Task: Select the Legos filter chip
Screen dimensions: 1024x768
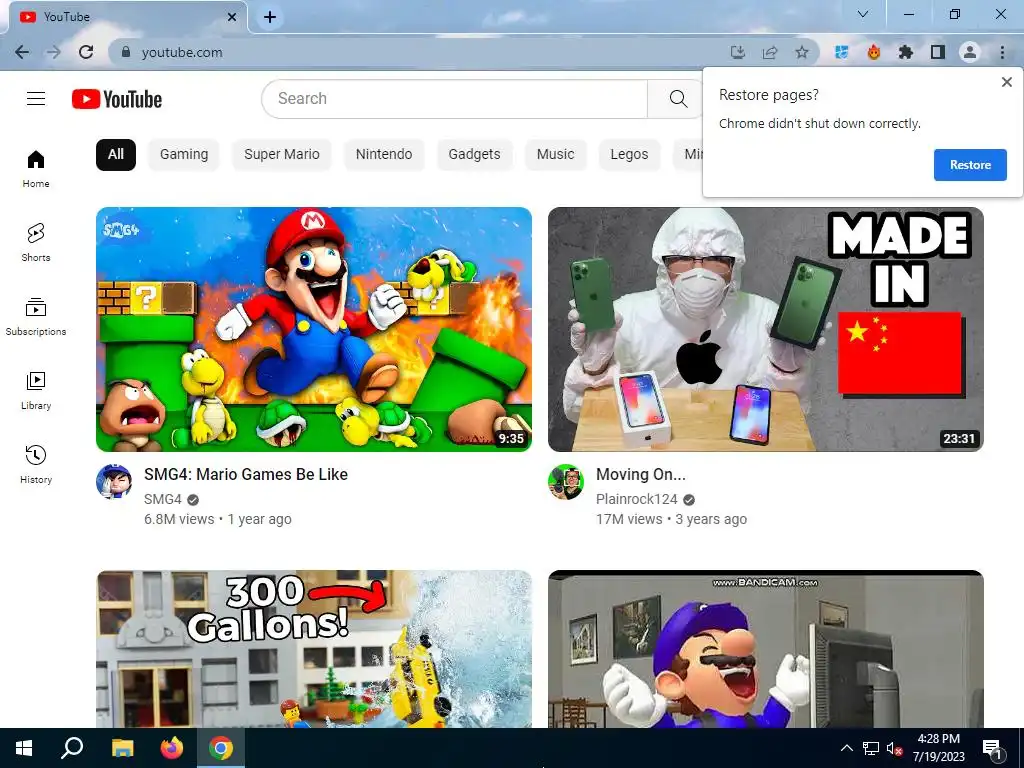Action: click(629, 155)
